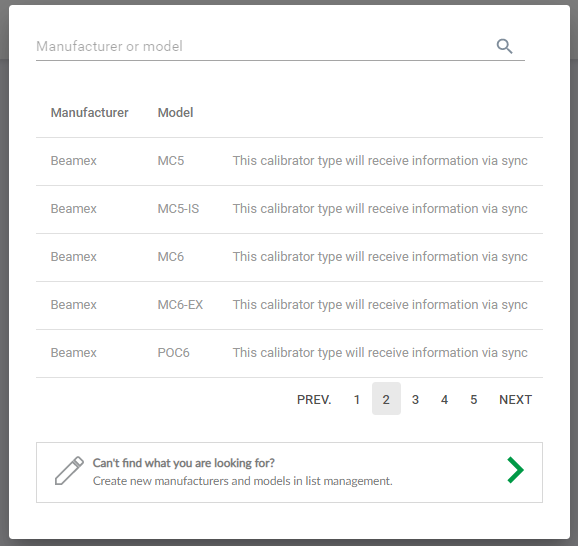Click Beamex in the MC6 row
578x546 pixels.
tap(74, 257)
